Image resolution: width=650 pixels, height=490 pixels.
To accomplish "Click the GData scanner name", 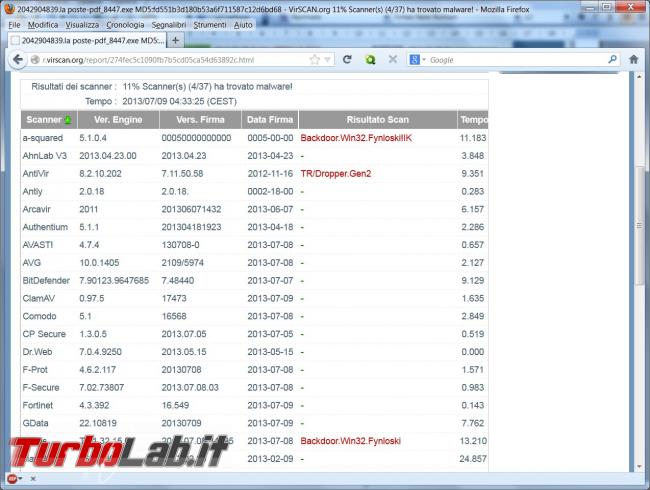I will (35, 423).
